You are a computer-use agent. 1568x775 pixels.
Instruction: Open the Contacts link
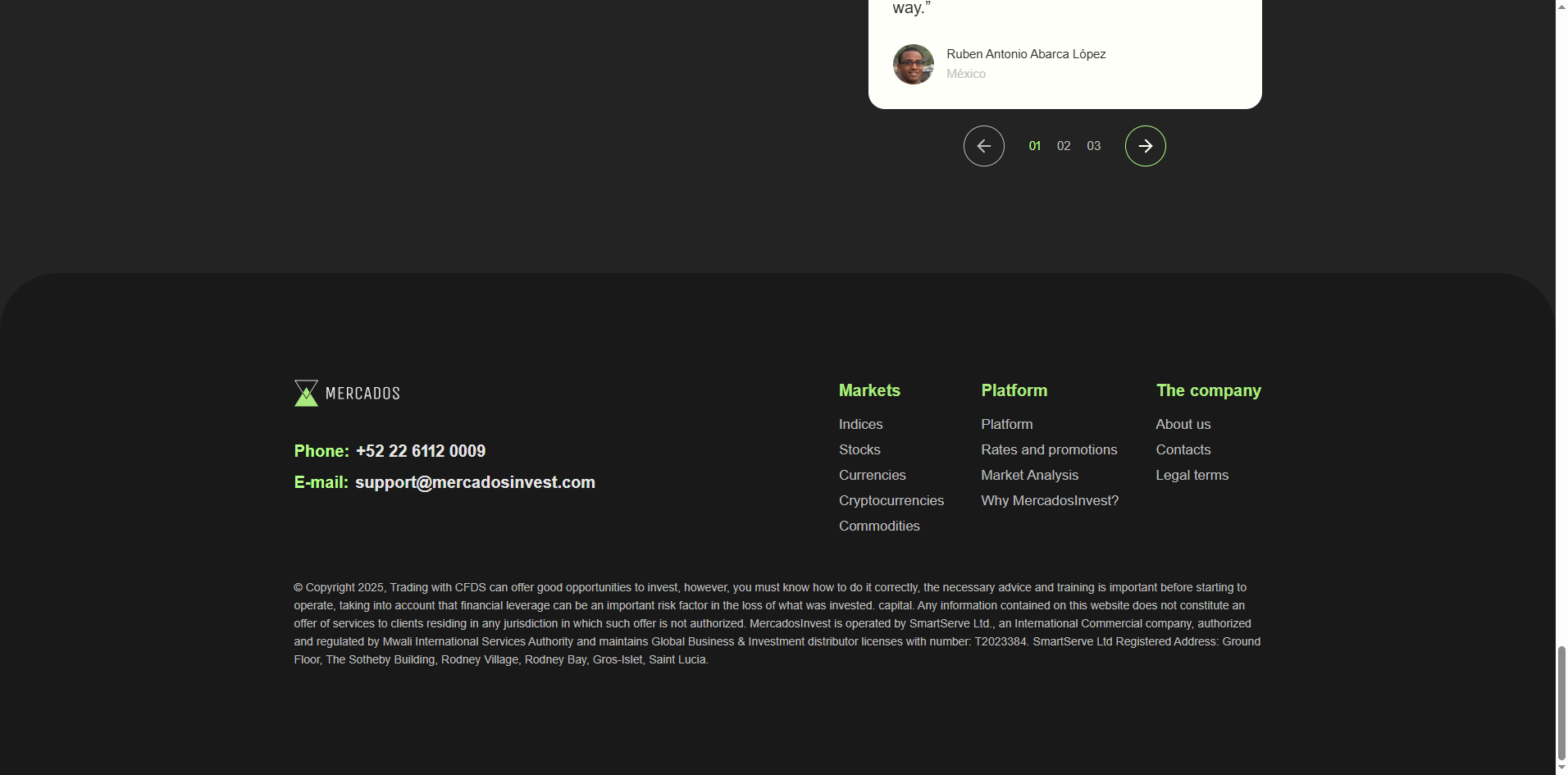[x=1183, y=449]
